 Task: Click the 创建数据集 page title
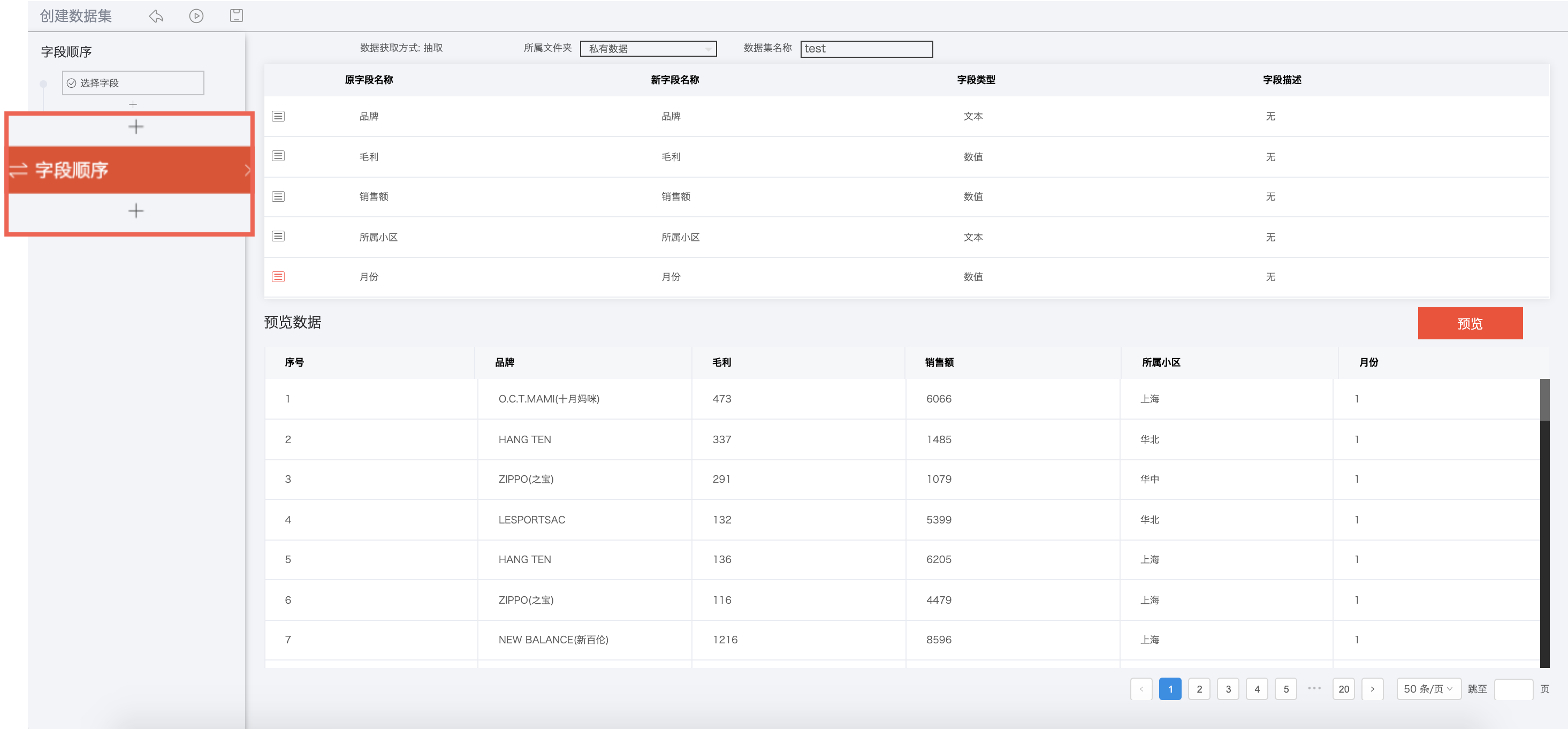pyautogui.click(x=76, y=16)
